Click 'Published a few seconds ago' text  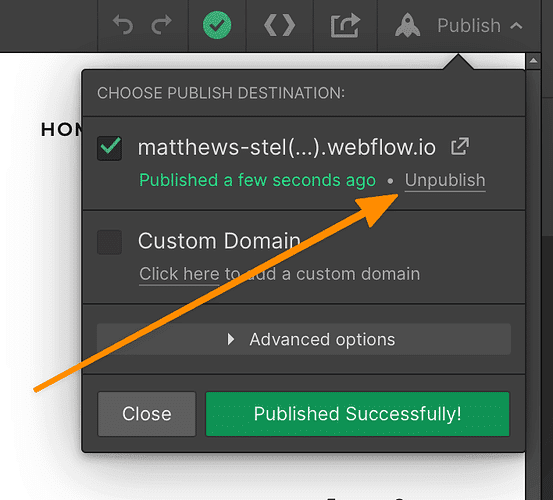pos(257,180)
